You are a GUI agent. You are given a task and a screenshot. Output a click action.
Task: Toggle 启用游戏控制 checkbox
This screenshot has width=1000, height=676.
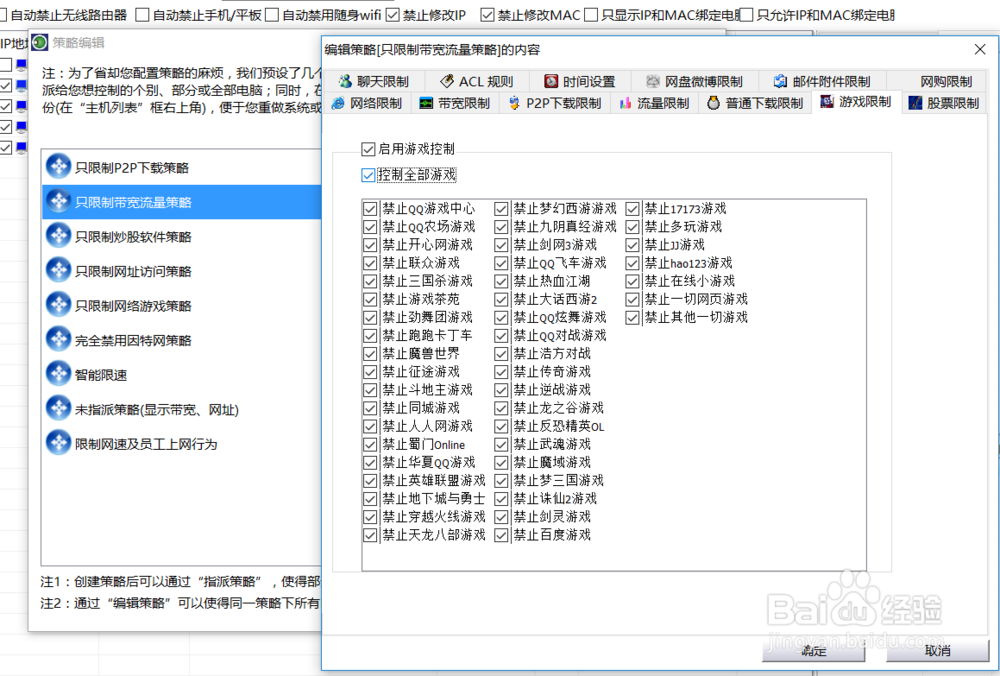[x=368, y=149]
